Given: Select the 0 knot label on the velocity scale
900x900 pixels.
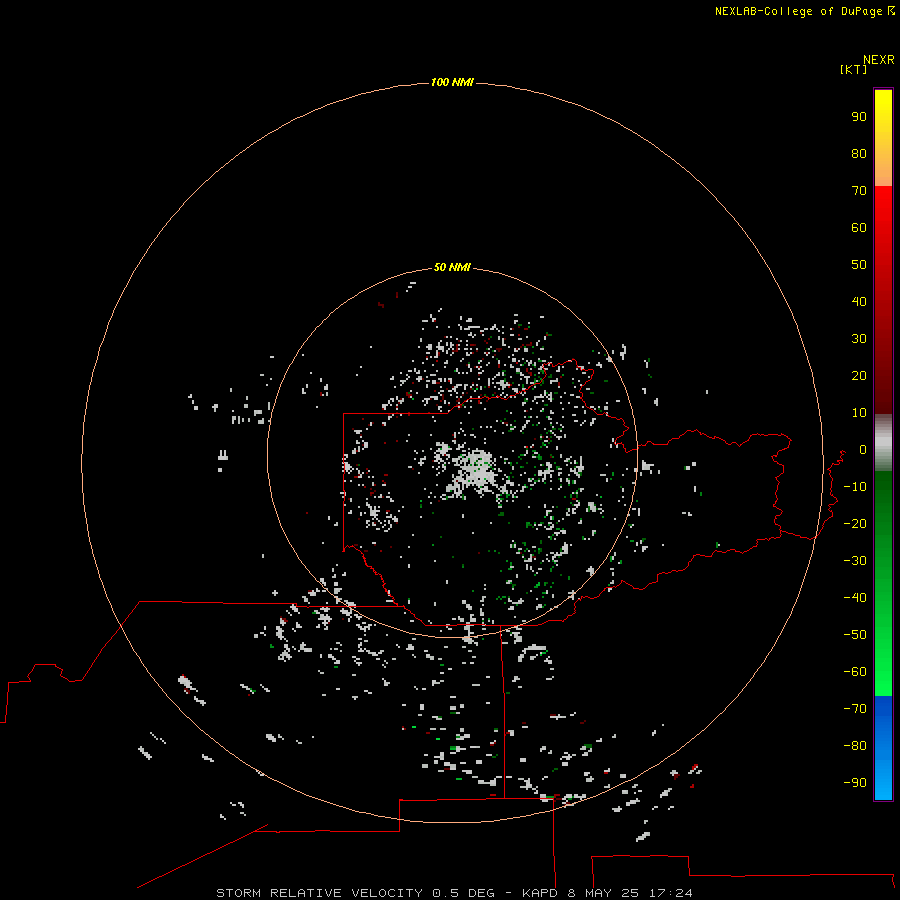Looking at the screenshot, I should (x=862, y=450).
